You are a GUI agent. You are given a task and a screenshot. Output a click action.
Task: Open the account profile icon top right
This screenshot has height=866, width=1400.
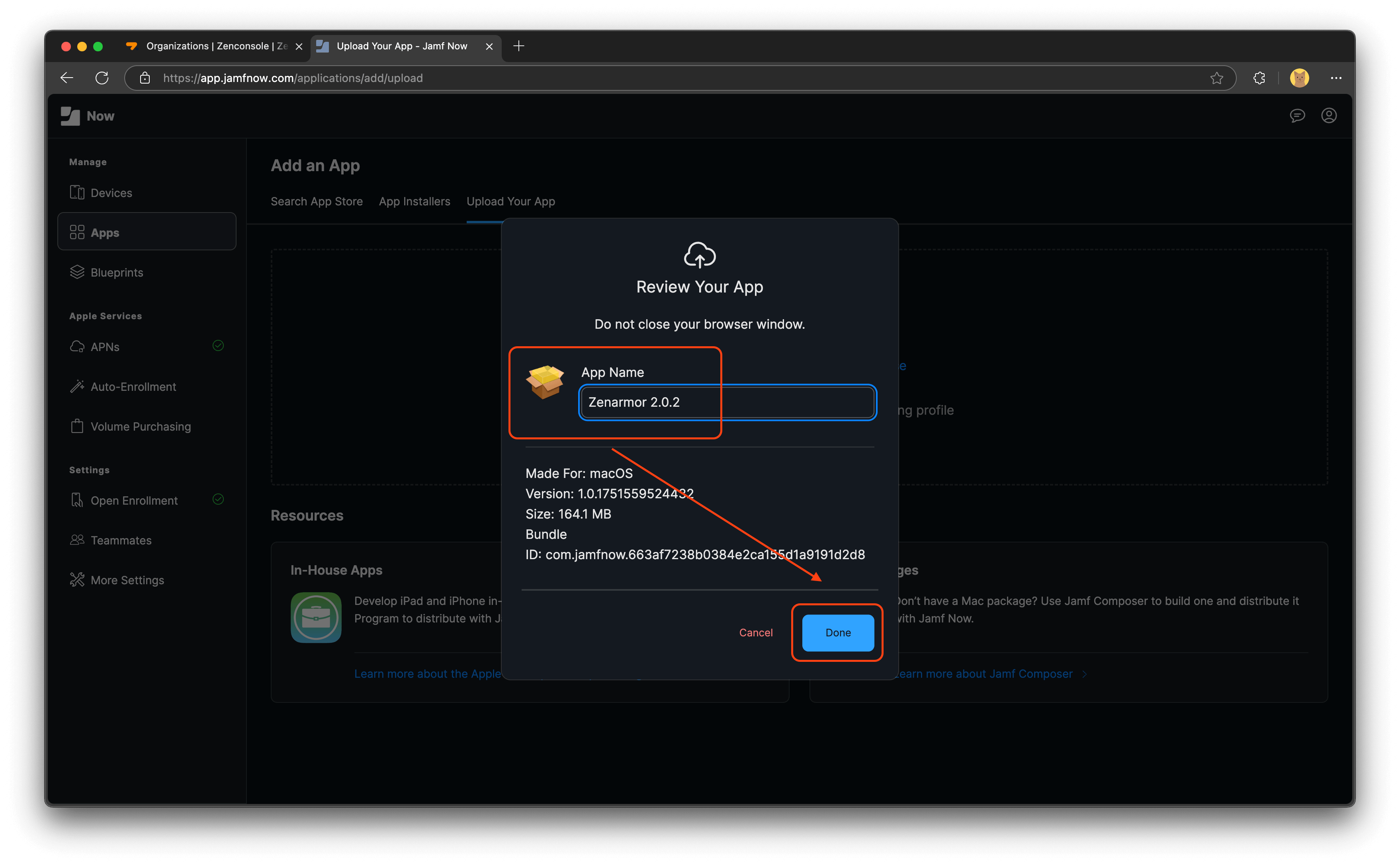[x=1329, y=116]
